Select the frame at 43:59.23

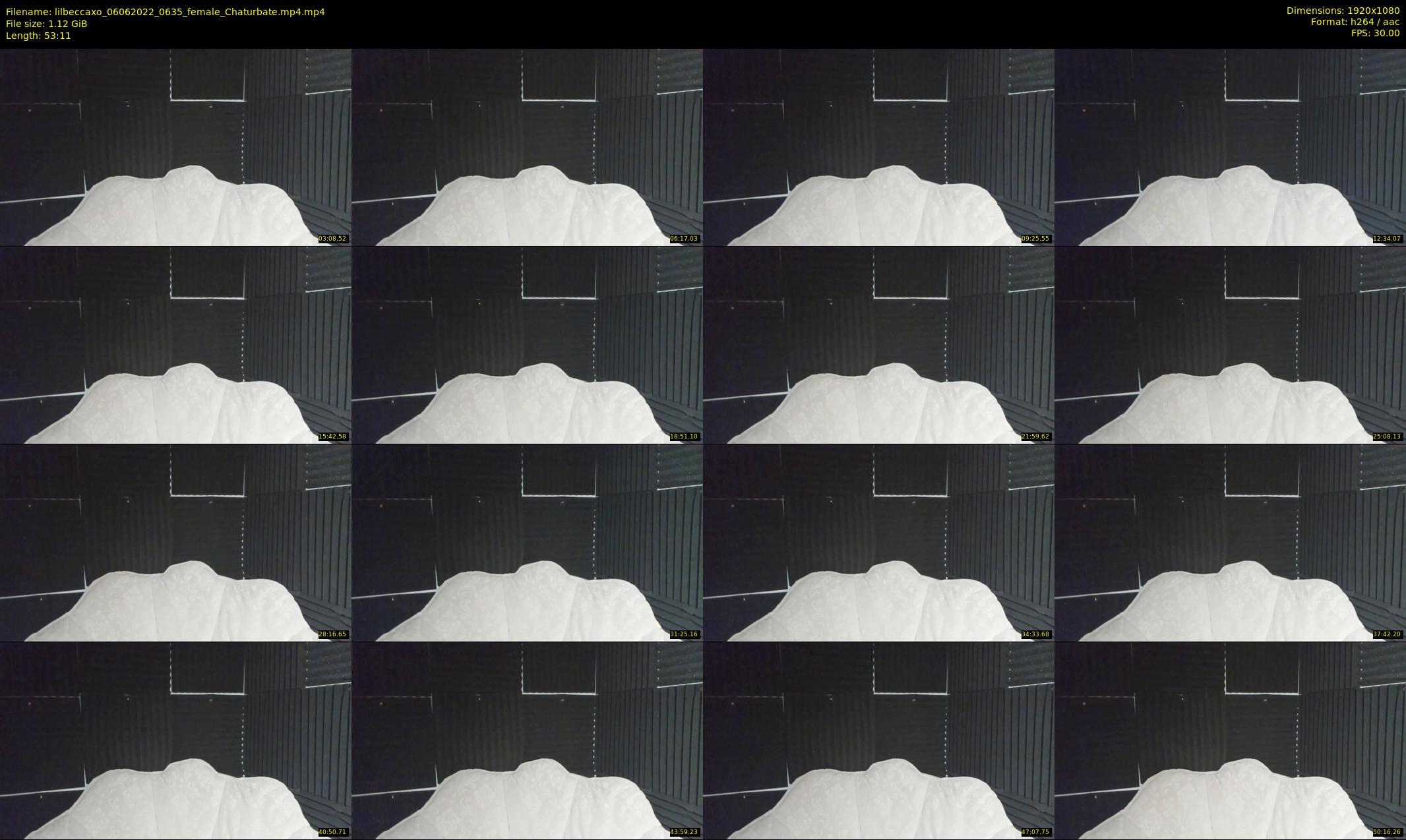[527, 740]
